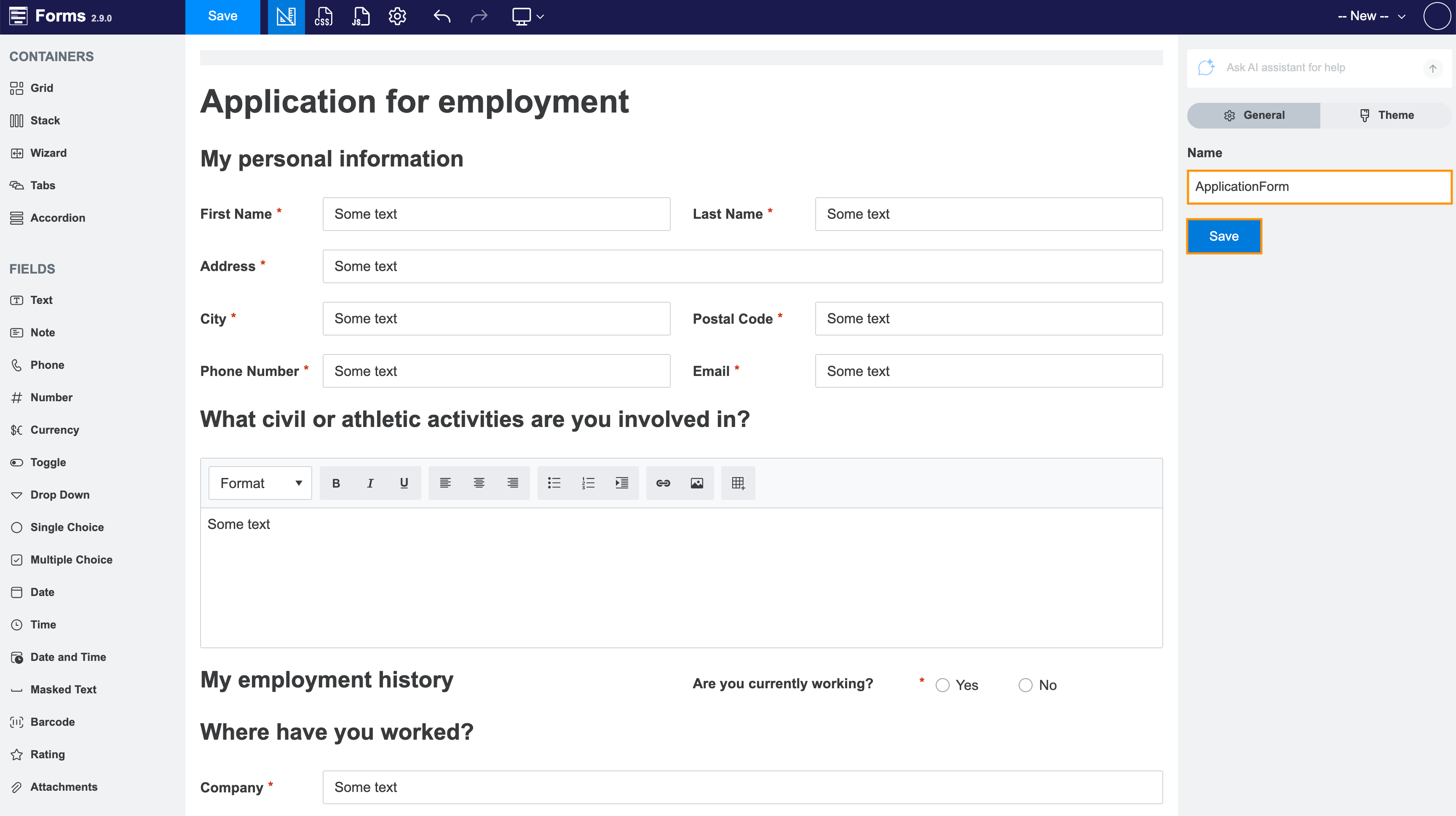Screen dimensions: 1456x816
Task: Pick the Currency field type
Action: [45, 430]
